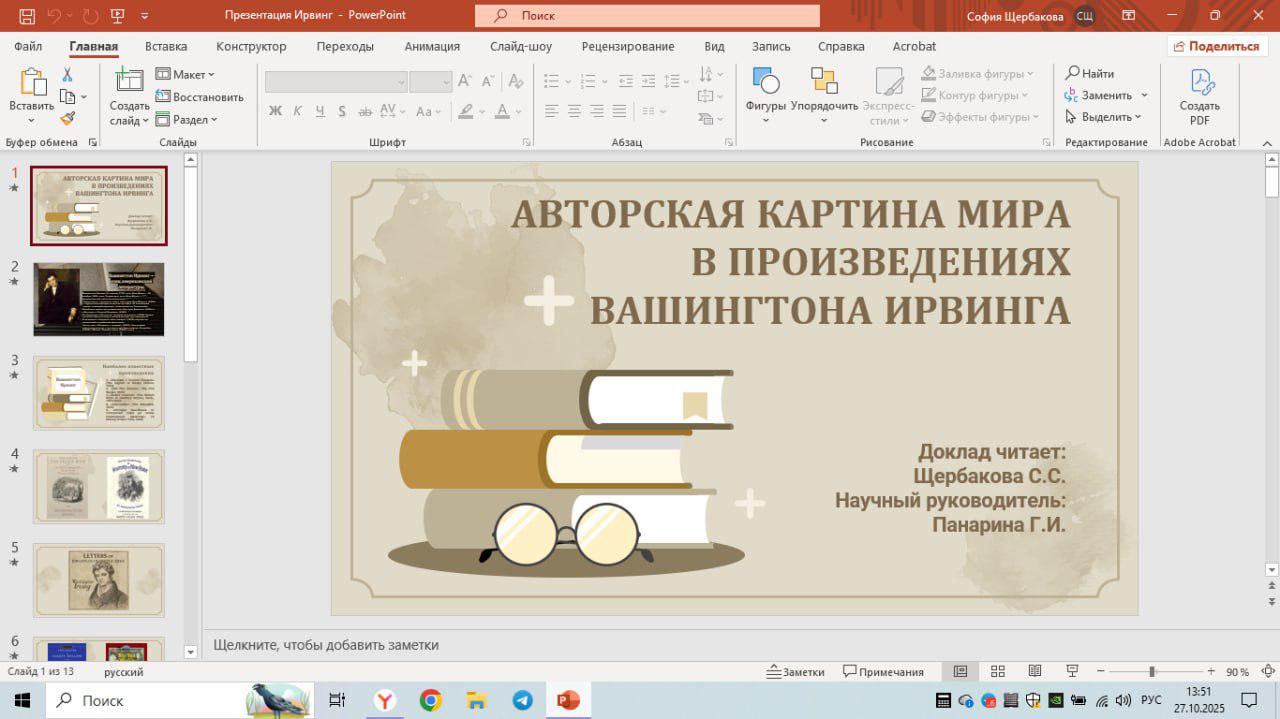
Task: Toggle Normal view in status bar
Action: (x=960, y=672)
